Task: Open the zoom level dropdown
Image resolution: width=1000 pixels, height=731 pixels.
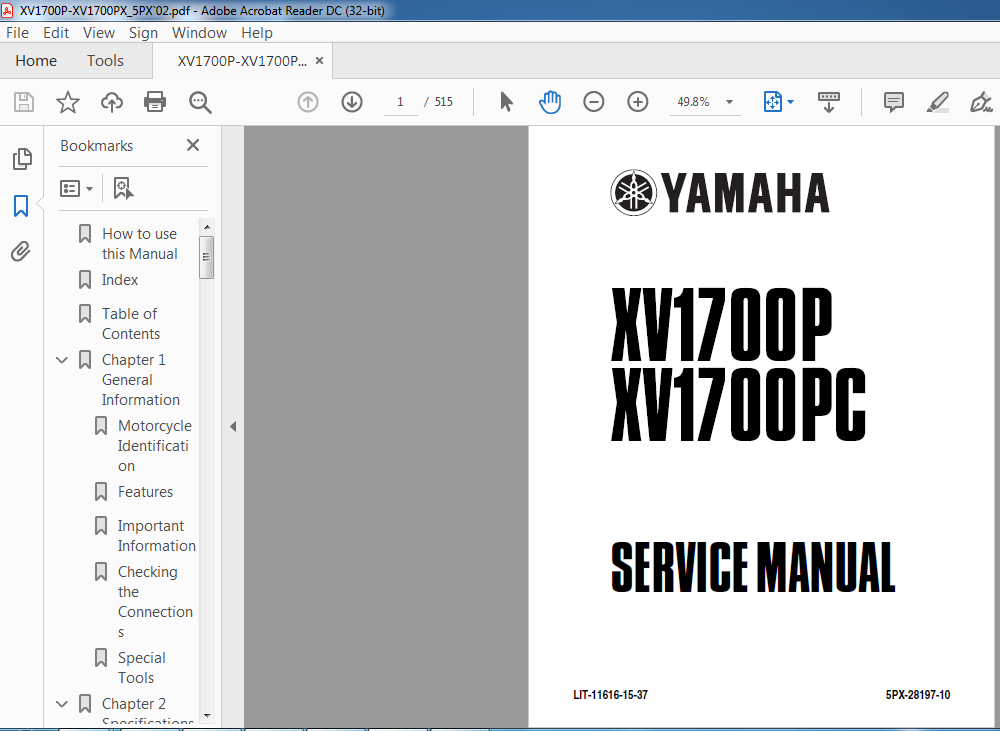Action: tap(730, 102)
